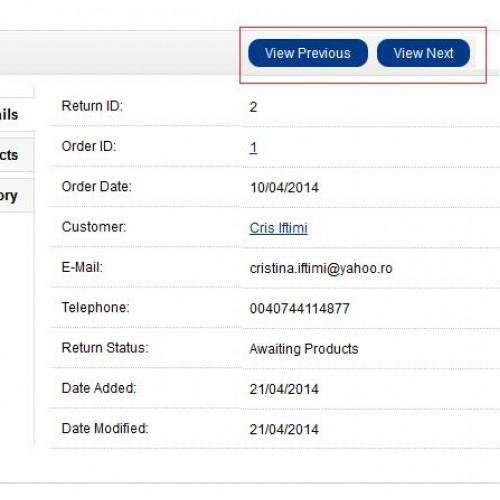Open the Cris Iftimi customer link
The width and height of the screenshot is (500, 500).
pos(278,228)
